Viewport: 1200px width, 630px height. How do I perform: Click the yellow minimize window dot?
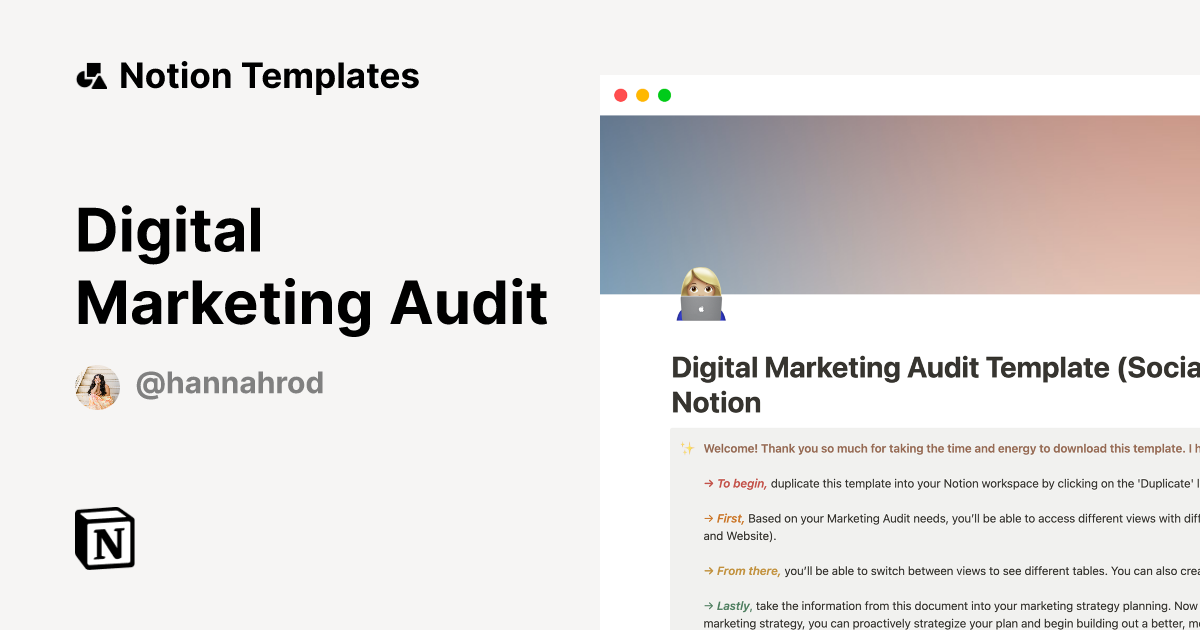click(642, 95)
